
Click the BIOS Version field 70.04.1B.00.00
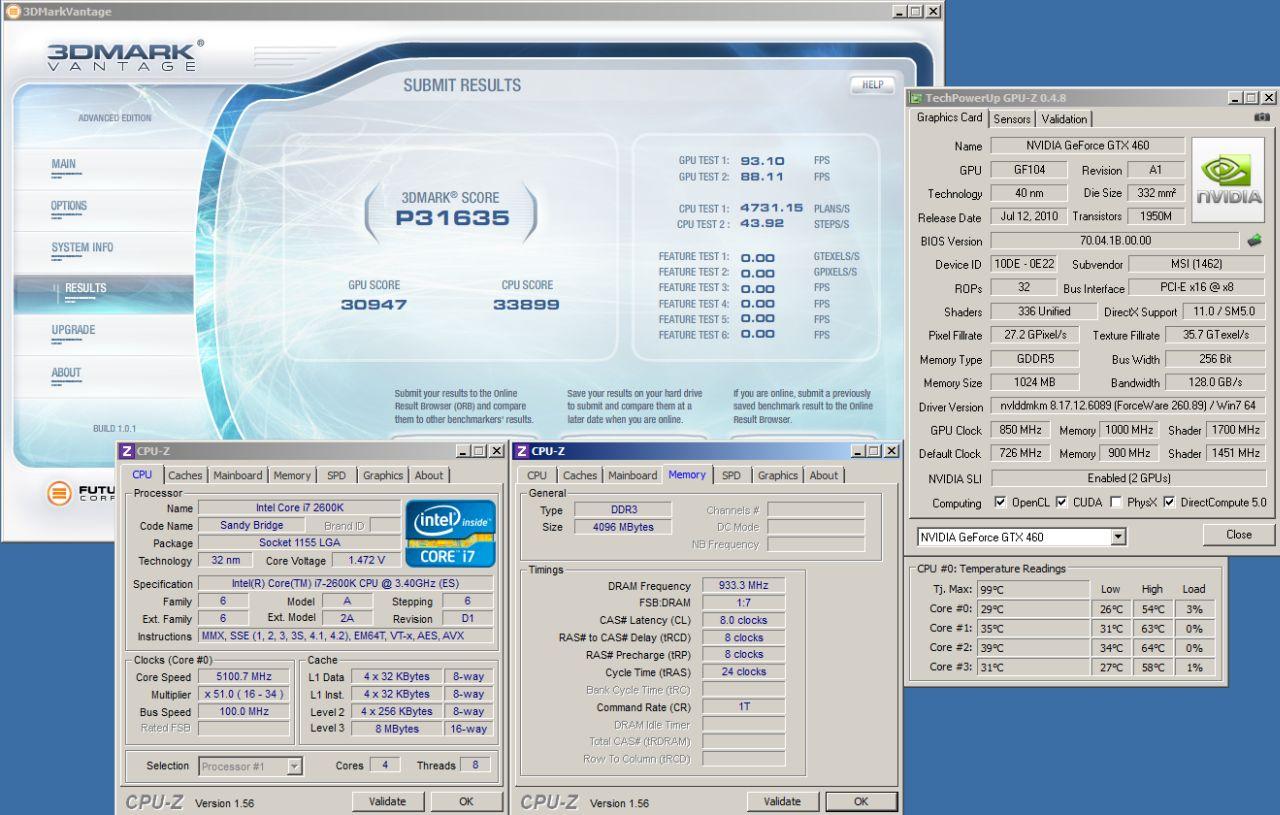[1115, 240]
